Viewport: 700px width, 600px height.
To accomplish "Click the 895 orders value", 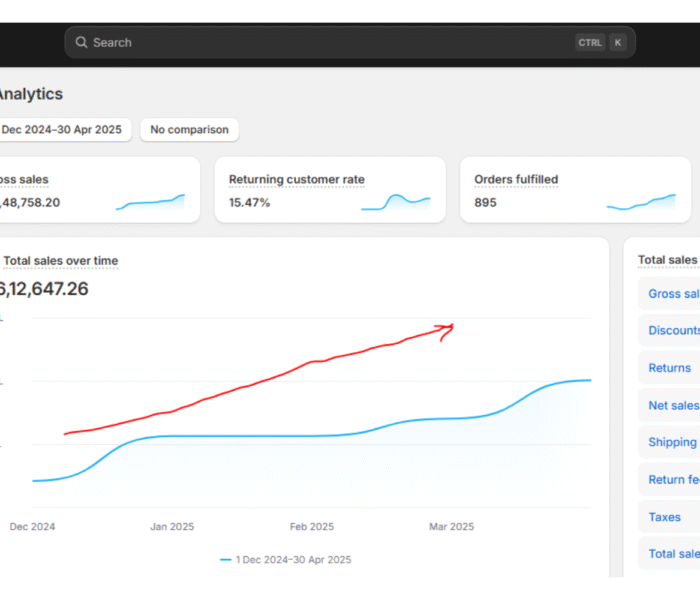I will pos(485,203).
